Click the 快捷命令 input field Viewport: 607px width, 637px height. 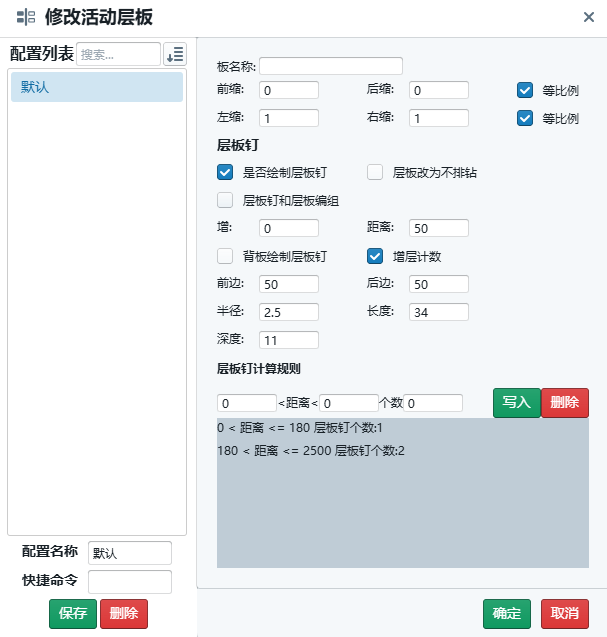pyautogui.click(x=130, y=581)
